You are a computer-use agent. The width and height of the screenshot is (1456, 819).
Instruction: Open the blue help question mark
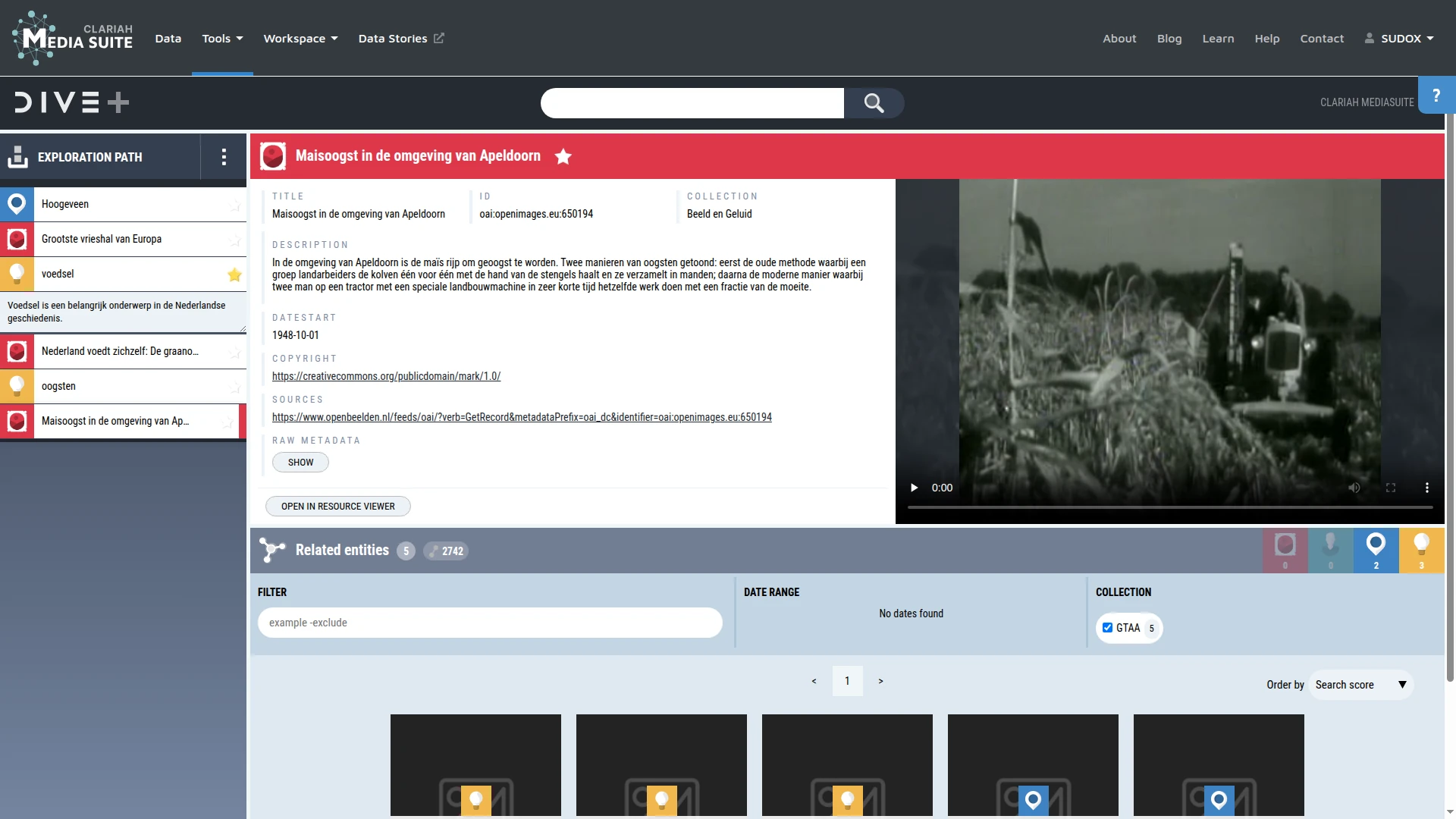[x=1436, y=96]
